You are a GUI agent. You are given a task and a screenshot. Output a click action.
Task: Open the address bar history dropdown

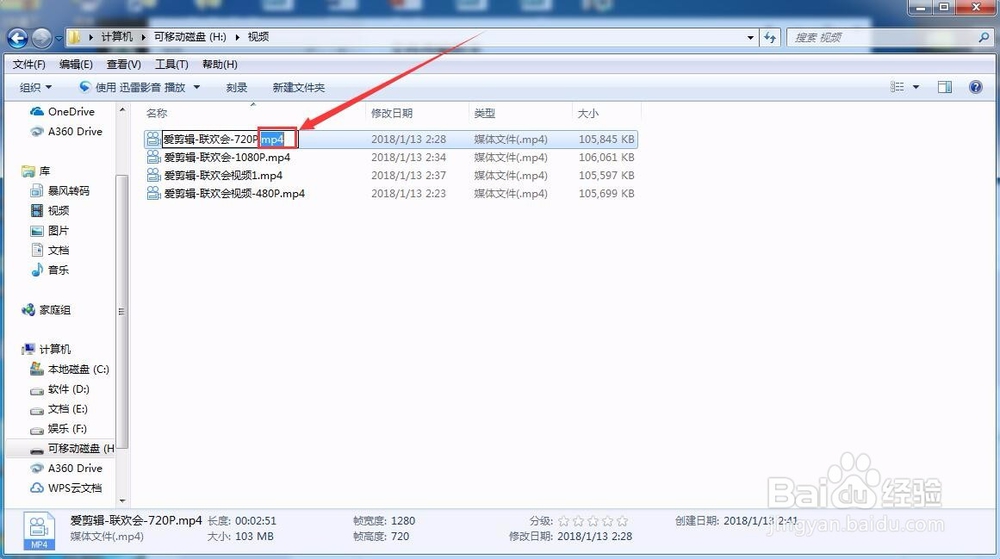[750, 38]
